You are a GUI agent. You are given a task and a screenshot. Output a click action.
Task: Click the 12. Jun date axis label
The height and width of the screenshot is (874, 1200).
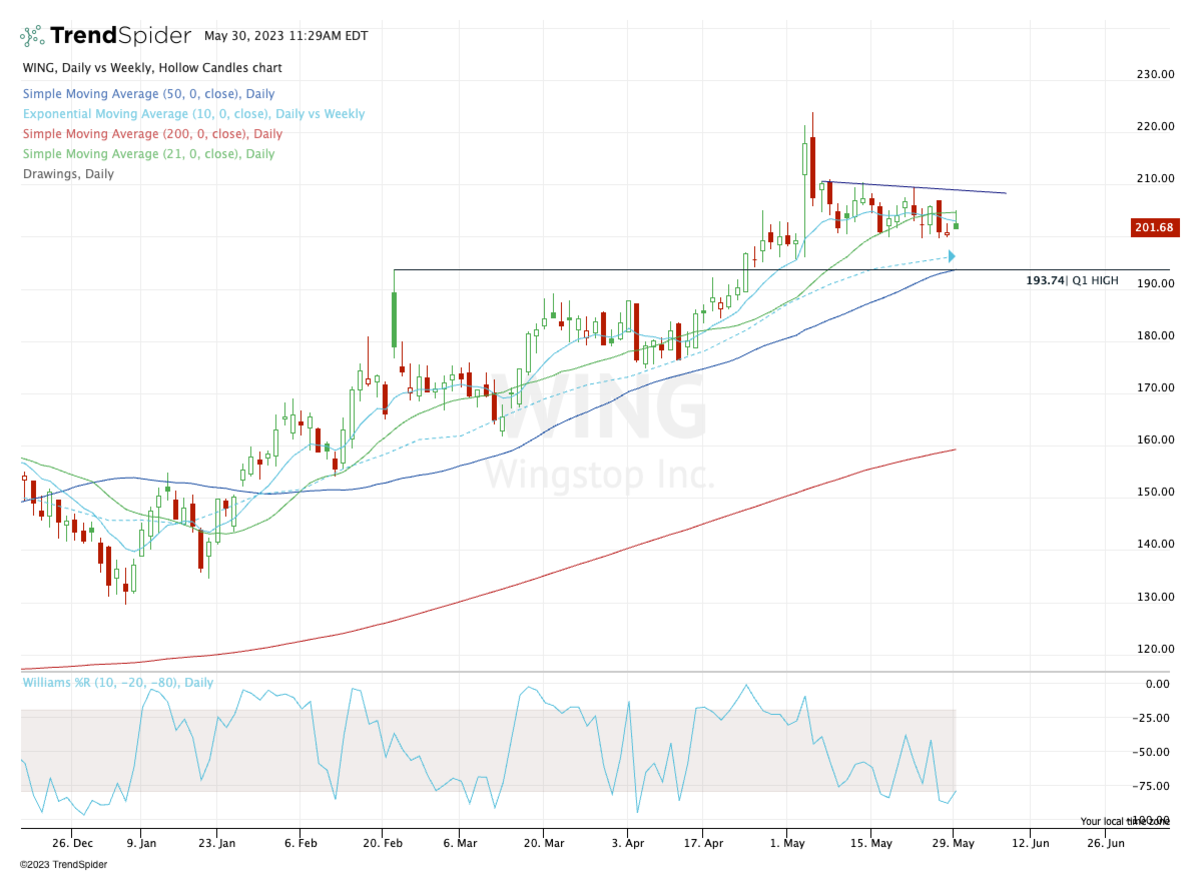(x=1030, y=842)
